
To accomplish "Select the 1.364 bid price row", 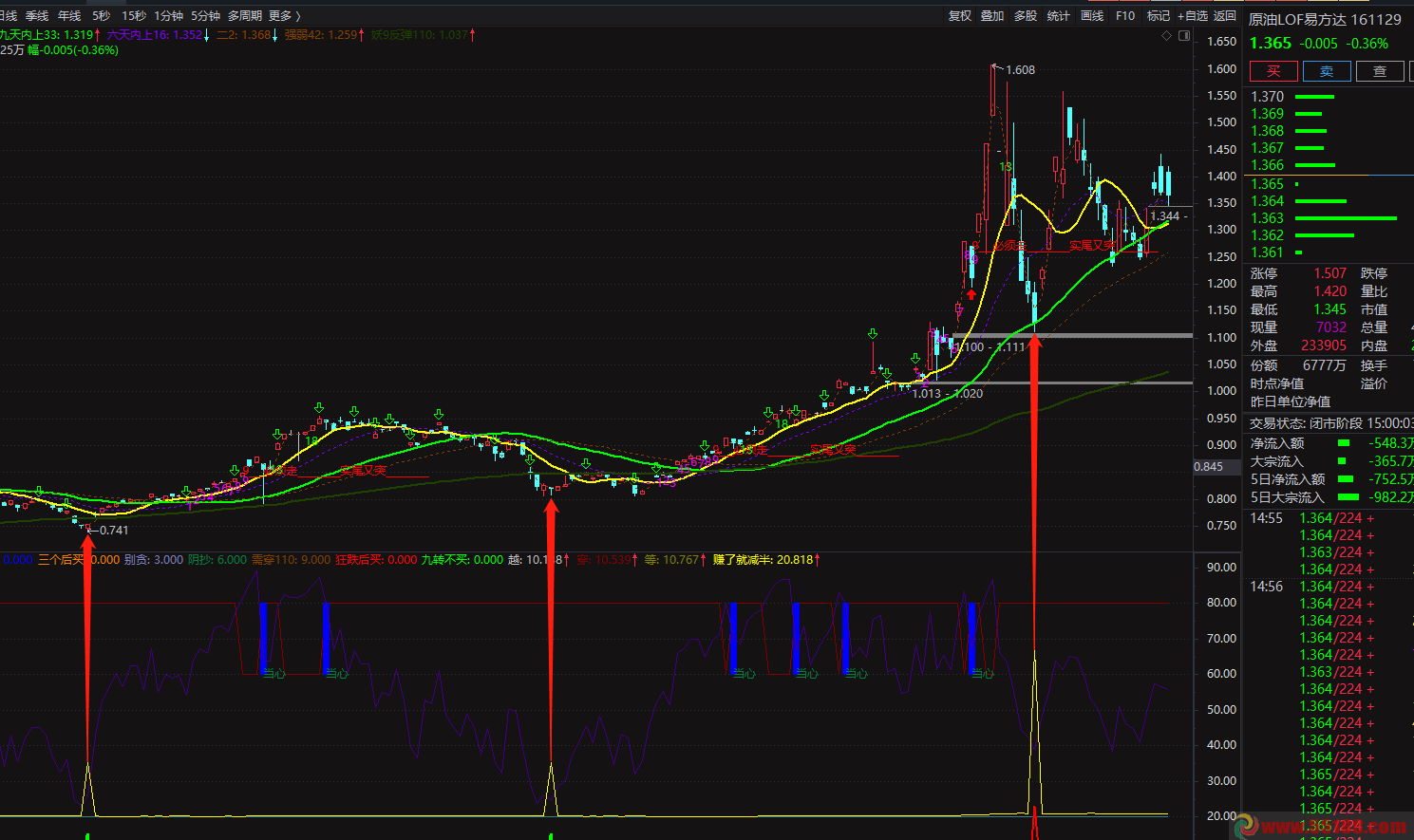I will pos(1328,201).
